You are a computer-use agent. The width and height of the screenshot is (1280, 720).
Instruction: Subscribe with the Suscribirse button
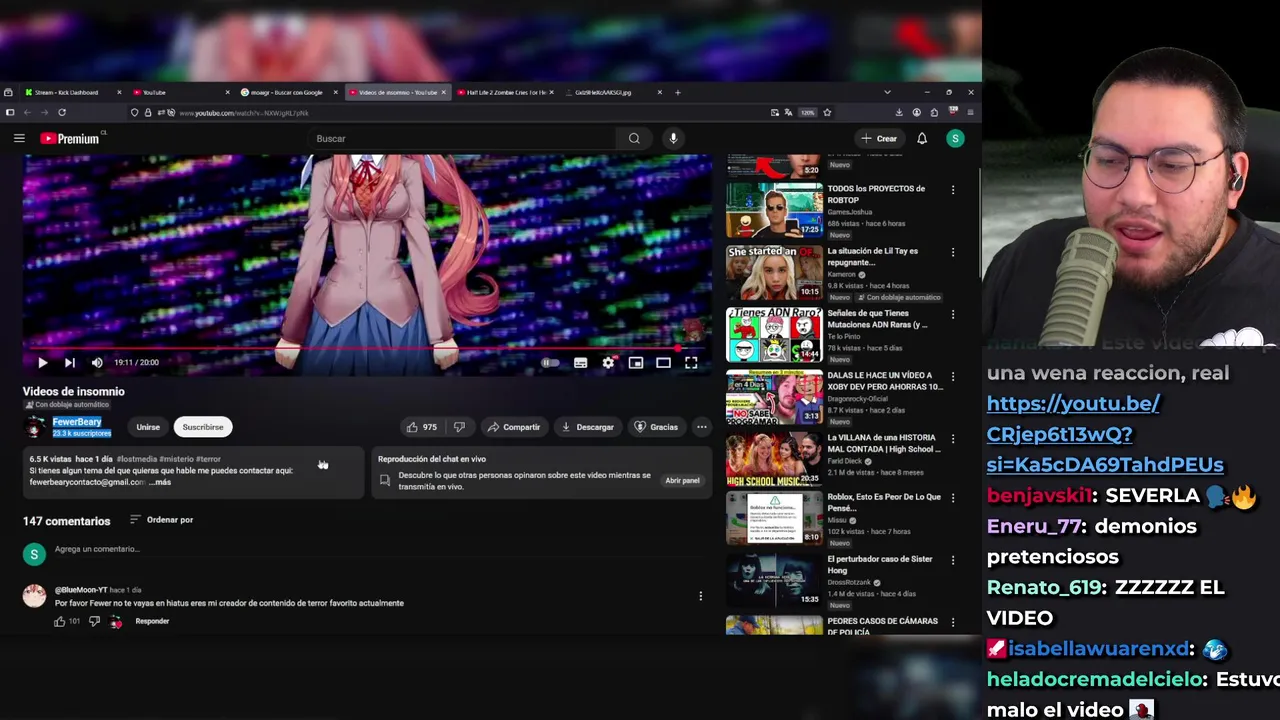point(203,427)
